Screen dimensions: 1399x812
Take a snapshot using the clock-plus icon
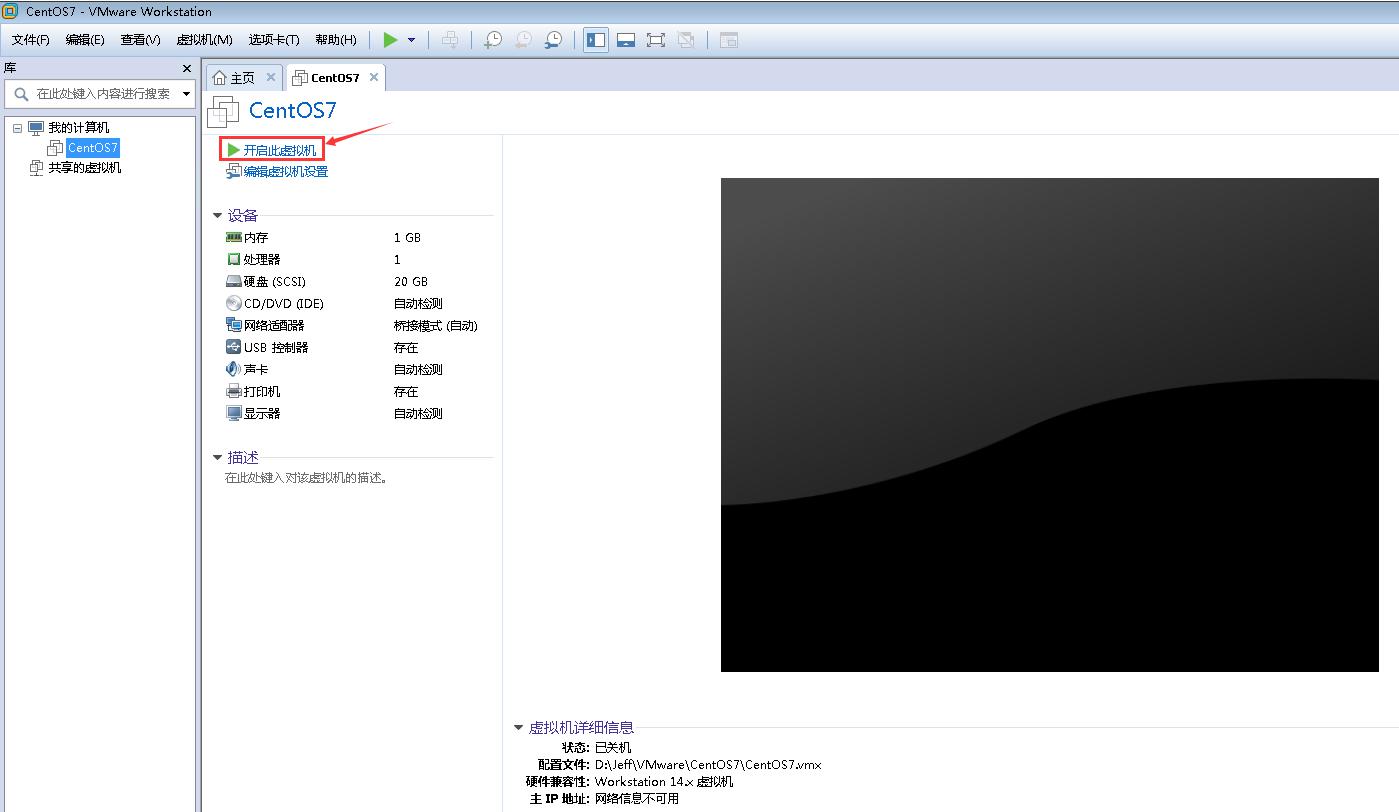(x=493, y=40)
